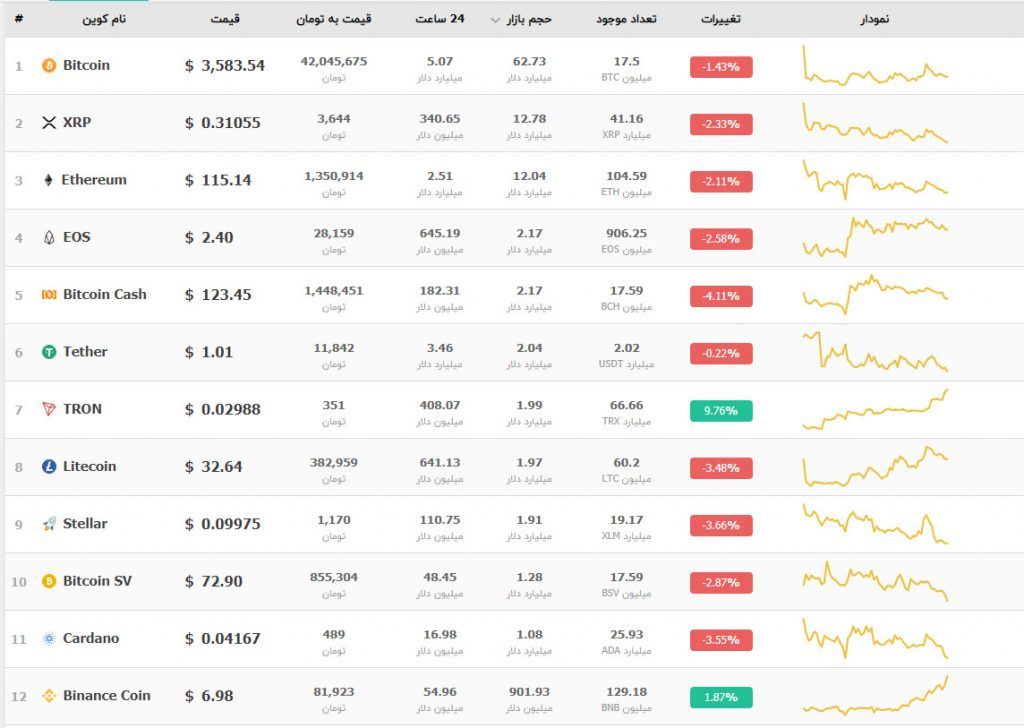Image resolution: width=1024 pixels, height=728 pixels.
Task: Sort by the قیمت column header
Action: tap(225, 19)
